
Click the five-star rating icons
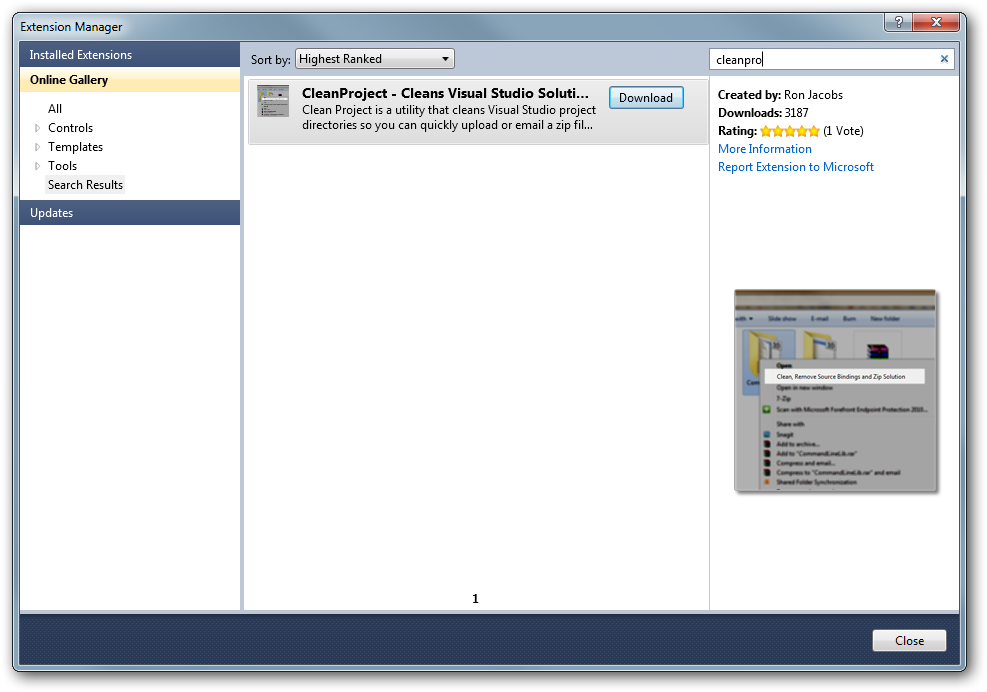pos(789,131)
